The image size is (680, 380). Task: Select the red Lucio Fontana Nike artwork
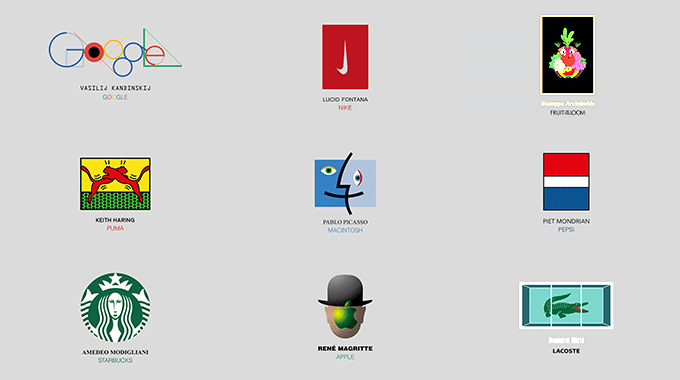click(x=345, y=57)
